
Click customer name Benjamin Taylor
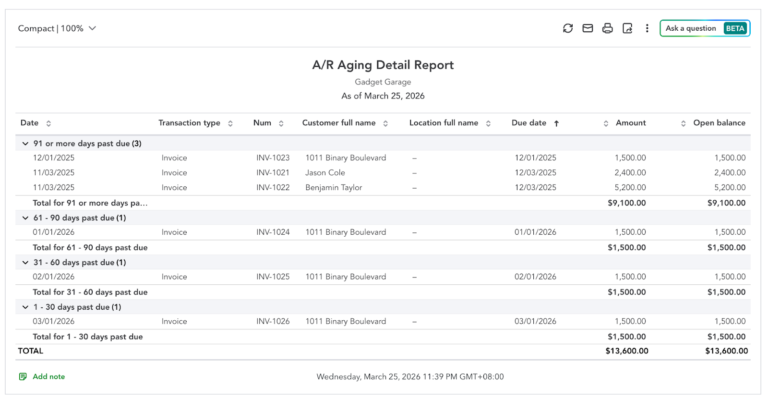click(334, 187)
